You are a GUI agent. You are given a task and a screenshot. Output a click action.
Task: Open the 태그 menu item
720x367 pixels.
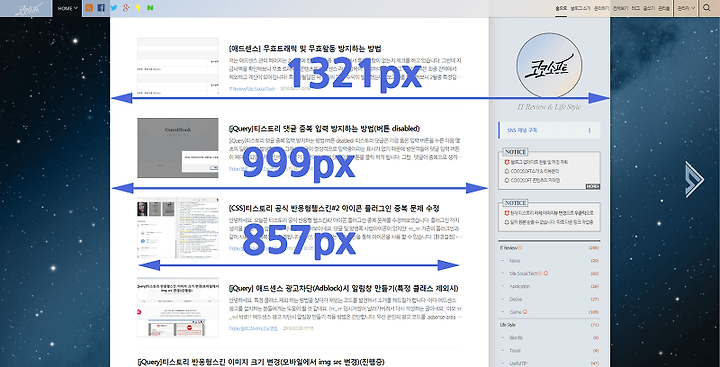tap(636, 8)
